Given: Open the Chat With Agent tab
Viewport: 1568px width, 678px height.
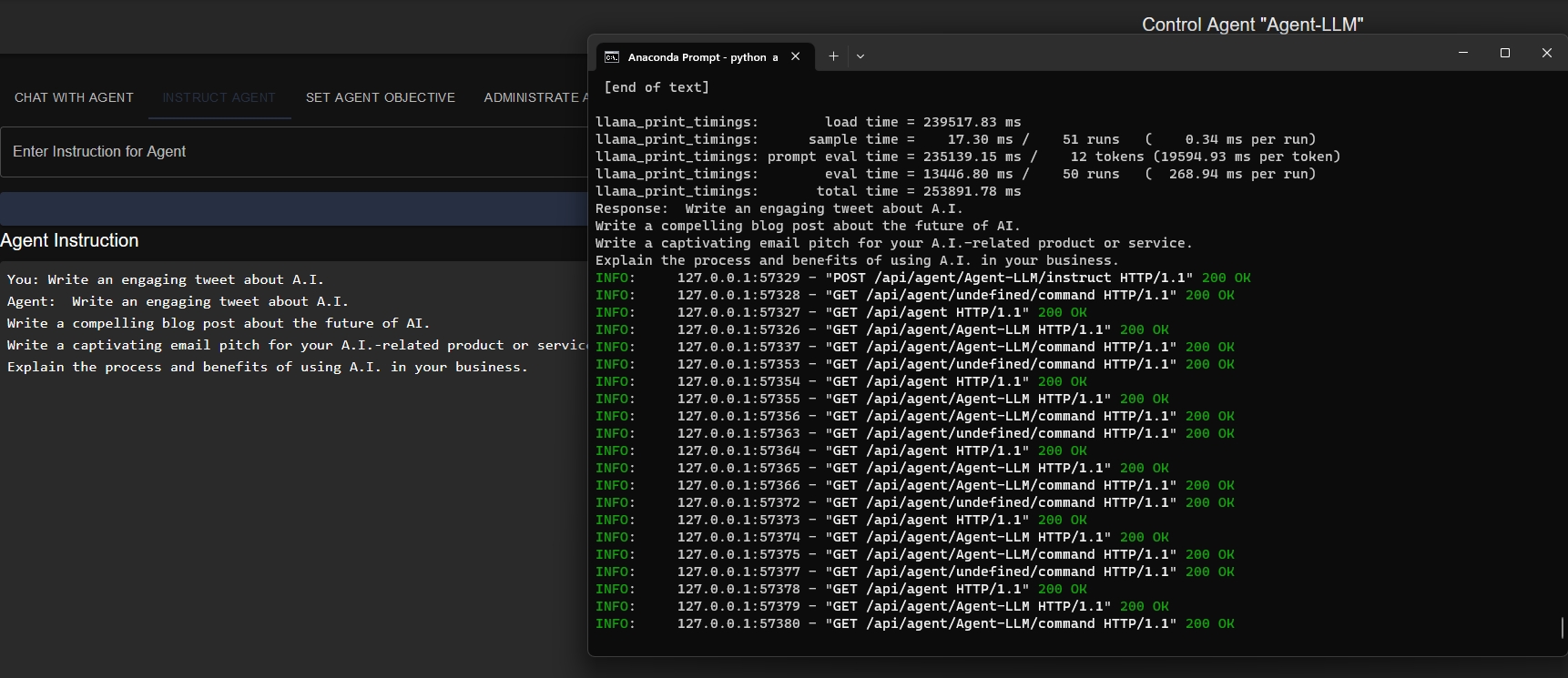Looking at the screenshot, I should click(x=74, y=97).
